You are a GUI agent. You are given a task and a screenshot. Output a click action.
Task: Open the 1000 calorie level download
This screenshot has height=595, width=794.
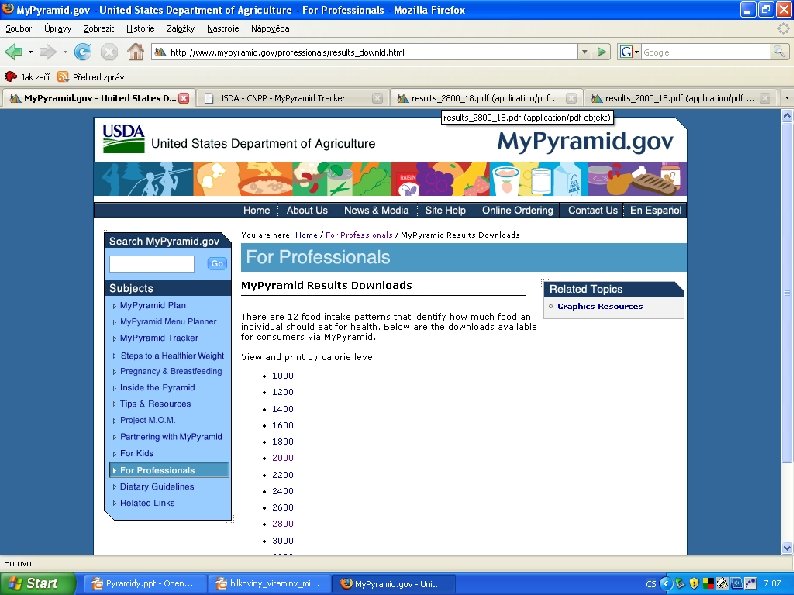click(x=283, y=376)
